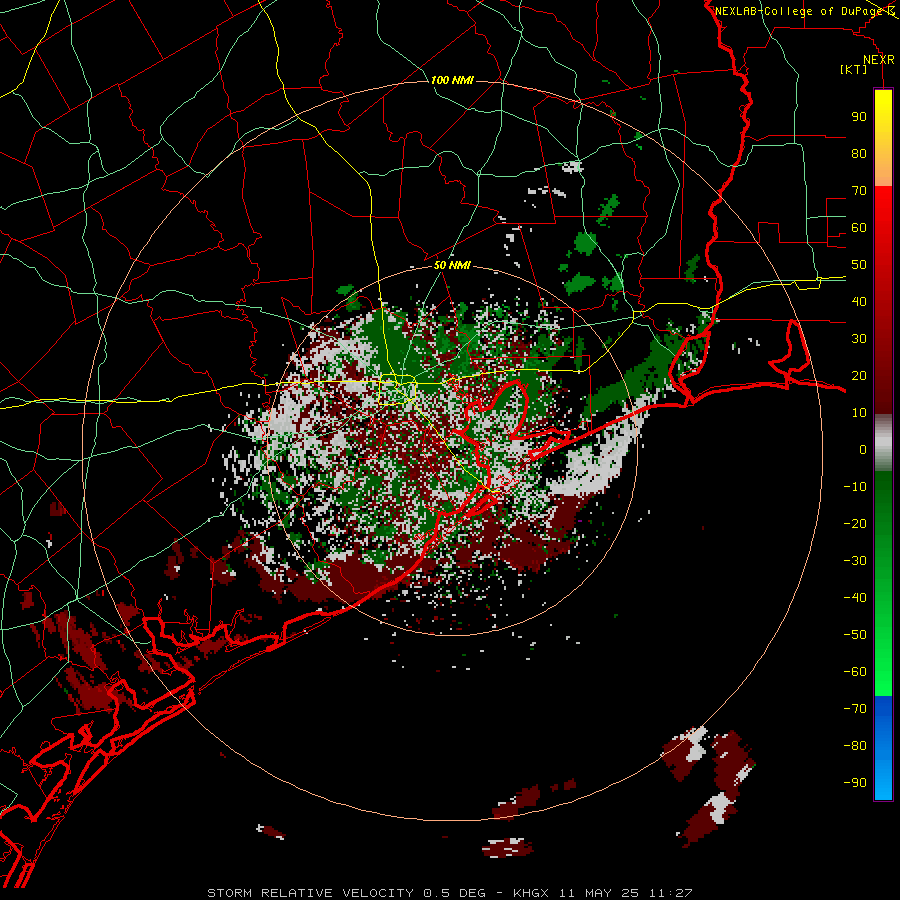
Task: Click the "0.5 DEG" elevation angle text
Action: point(455,893)
